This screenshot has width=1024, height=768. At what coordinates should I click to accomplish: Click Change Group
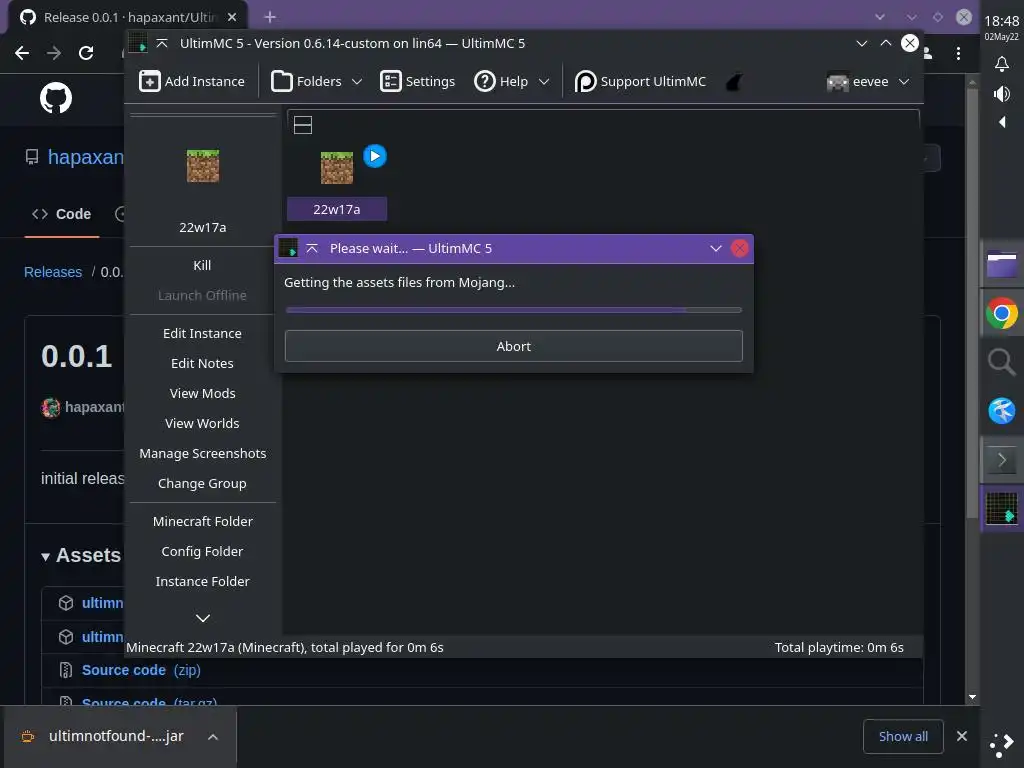coord(202,483)
